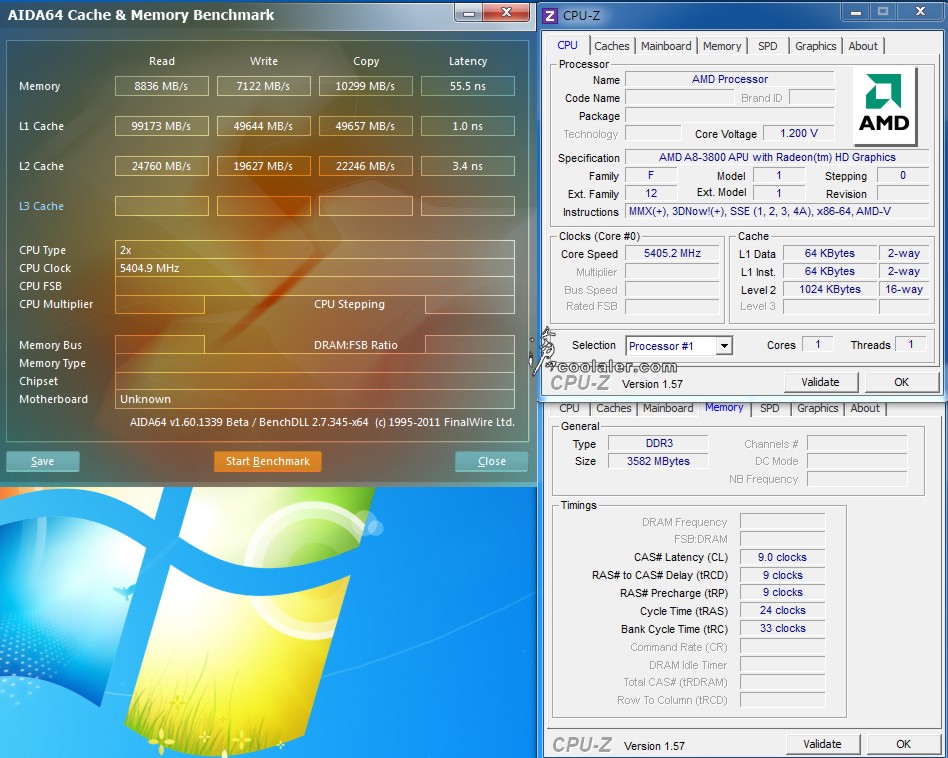Click the L2 Cache Latency value 3.4 ns
Screen dimensions: 948x758
[x=468, y=166]
